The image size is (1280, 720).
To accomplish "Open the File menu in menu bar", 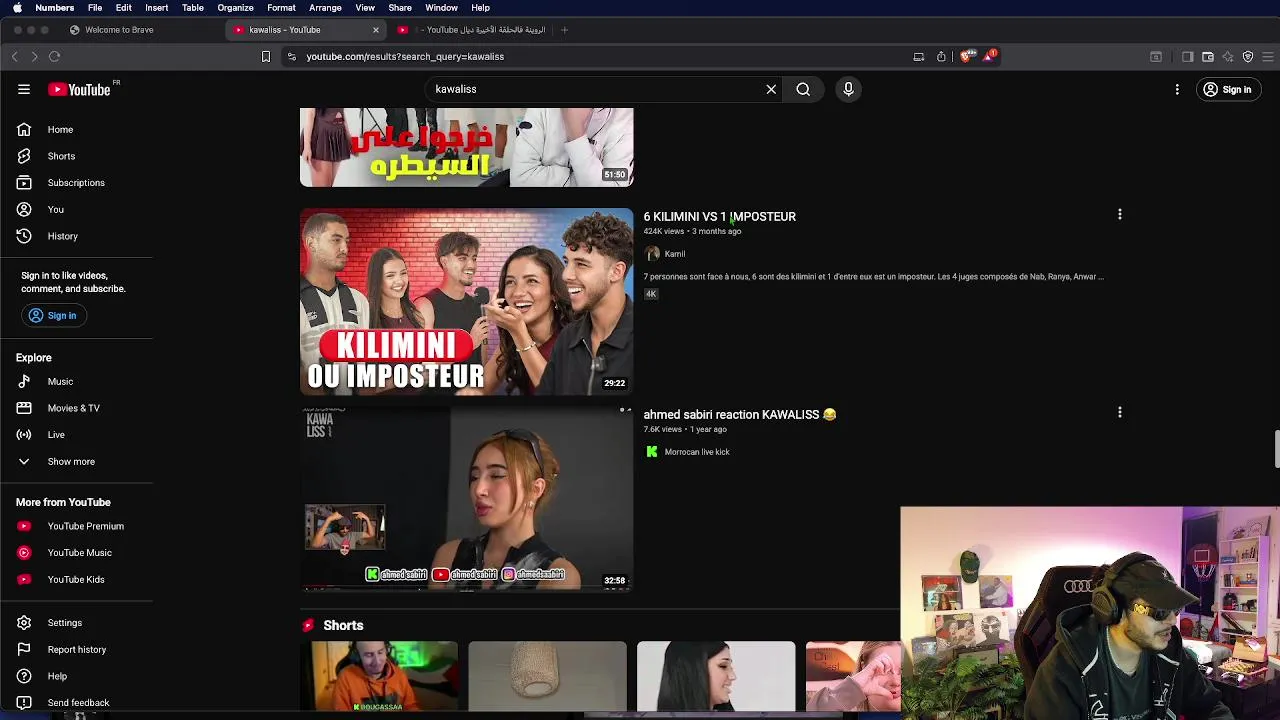I will [95, 8].
